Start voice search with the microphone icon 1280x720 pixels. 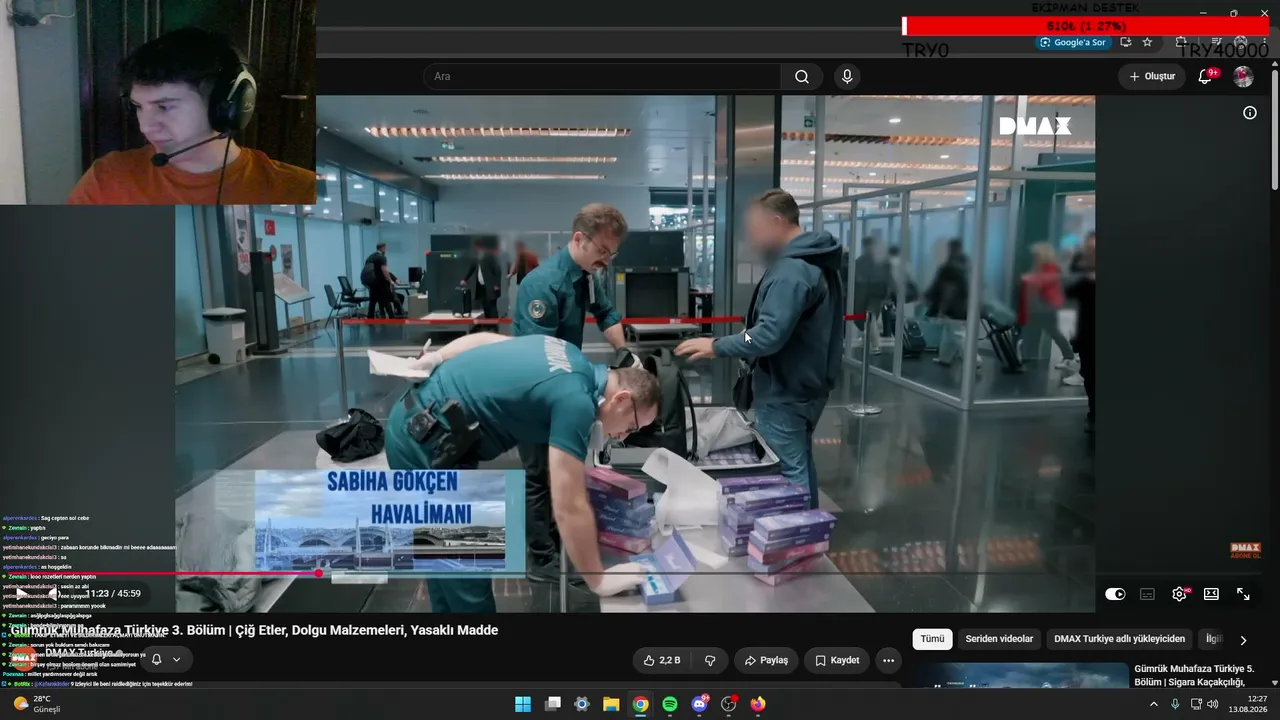847,77
